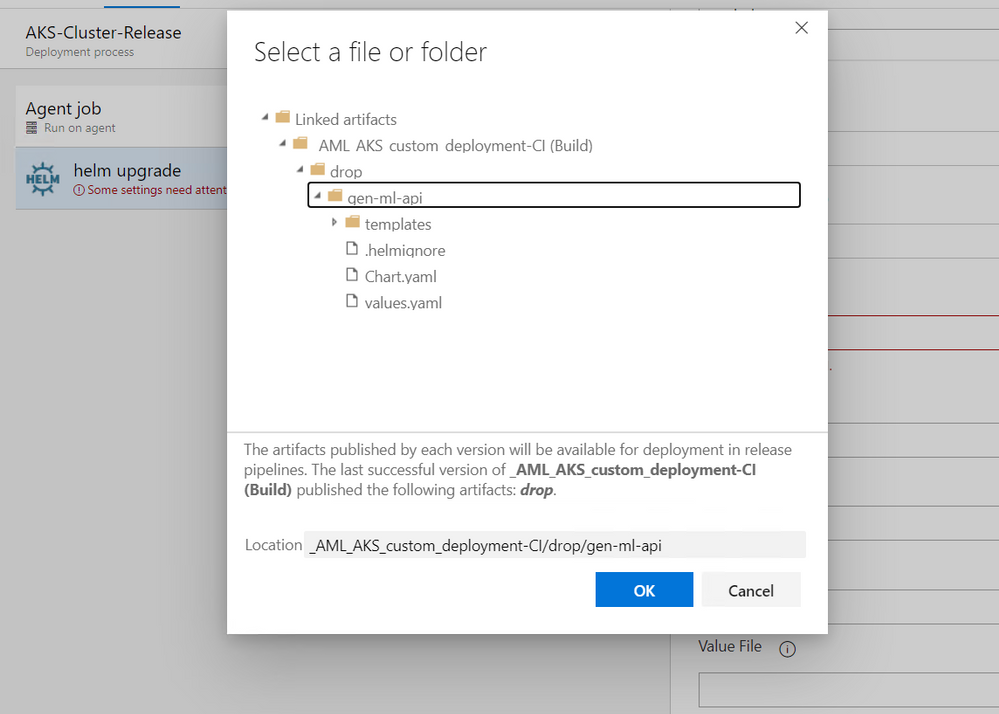The width and height of the screenshot is (999, 714).
Task: Confirm selection with the OK button
Action: [644, 590]
